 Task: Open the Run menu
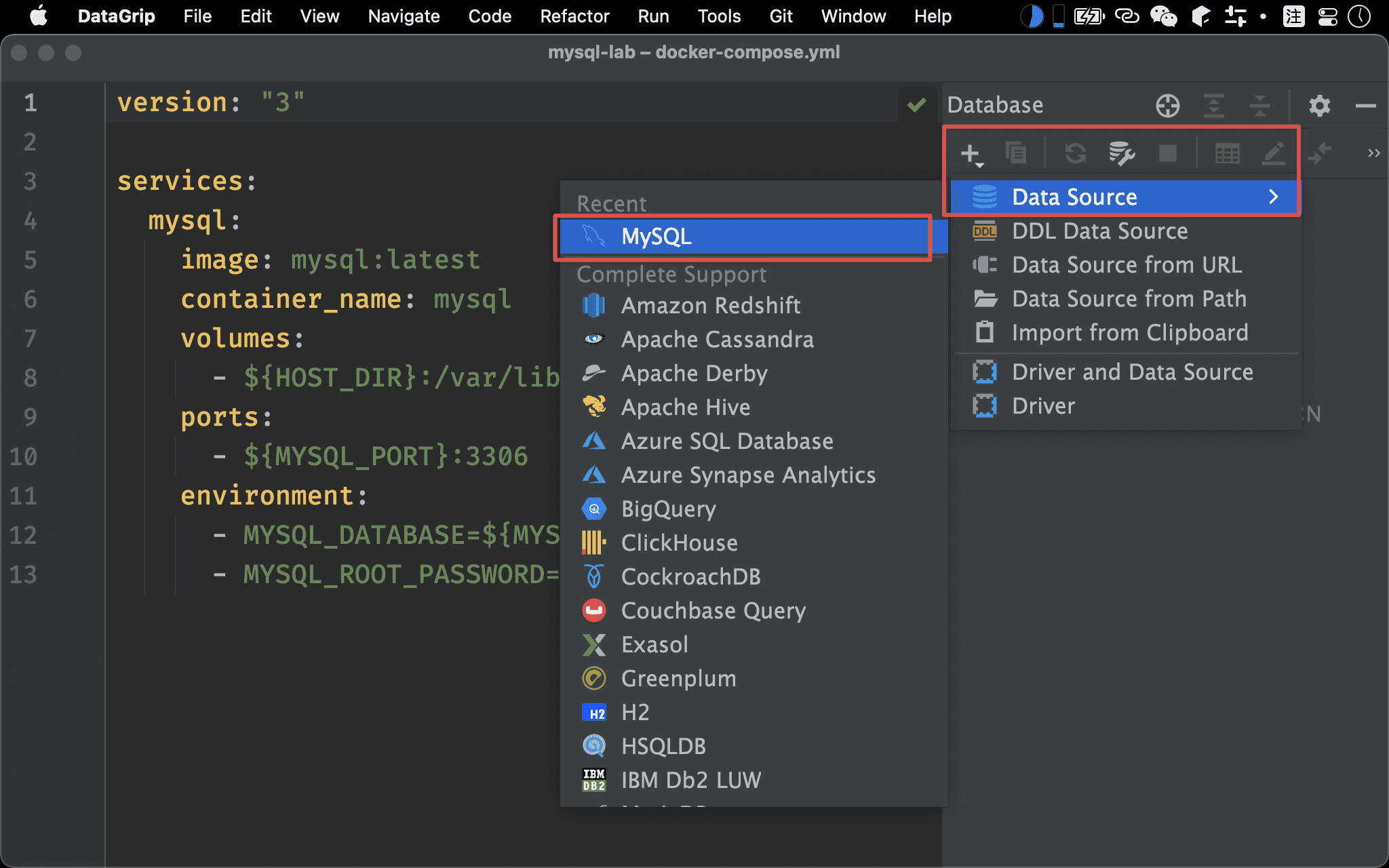(653, 16)
